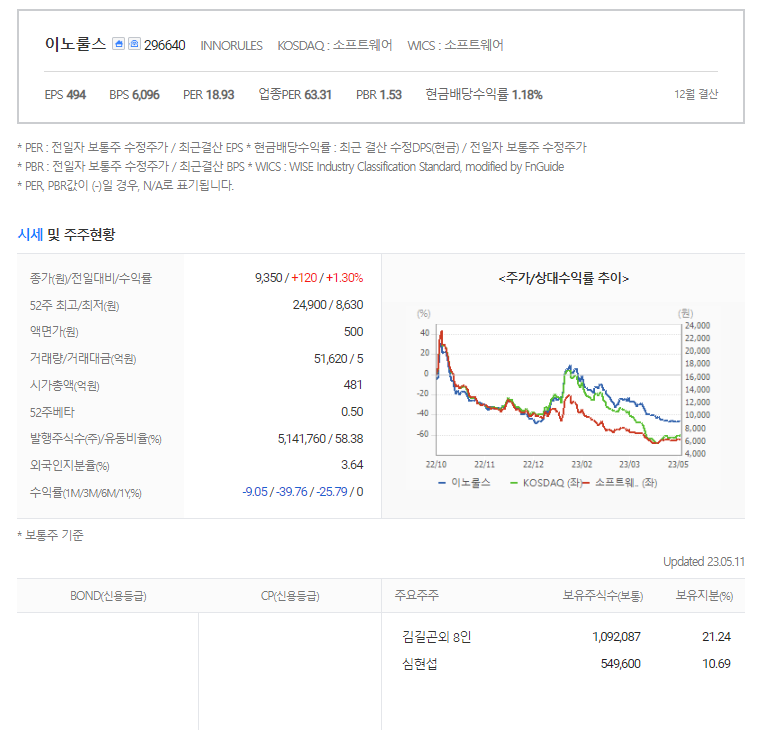Click the 종가(원)/전일대비/수익률 row label
Viewport: 761px width, 730px height.
pos(91,278)
